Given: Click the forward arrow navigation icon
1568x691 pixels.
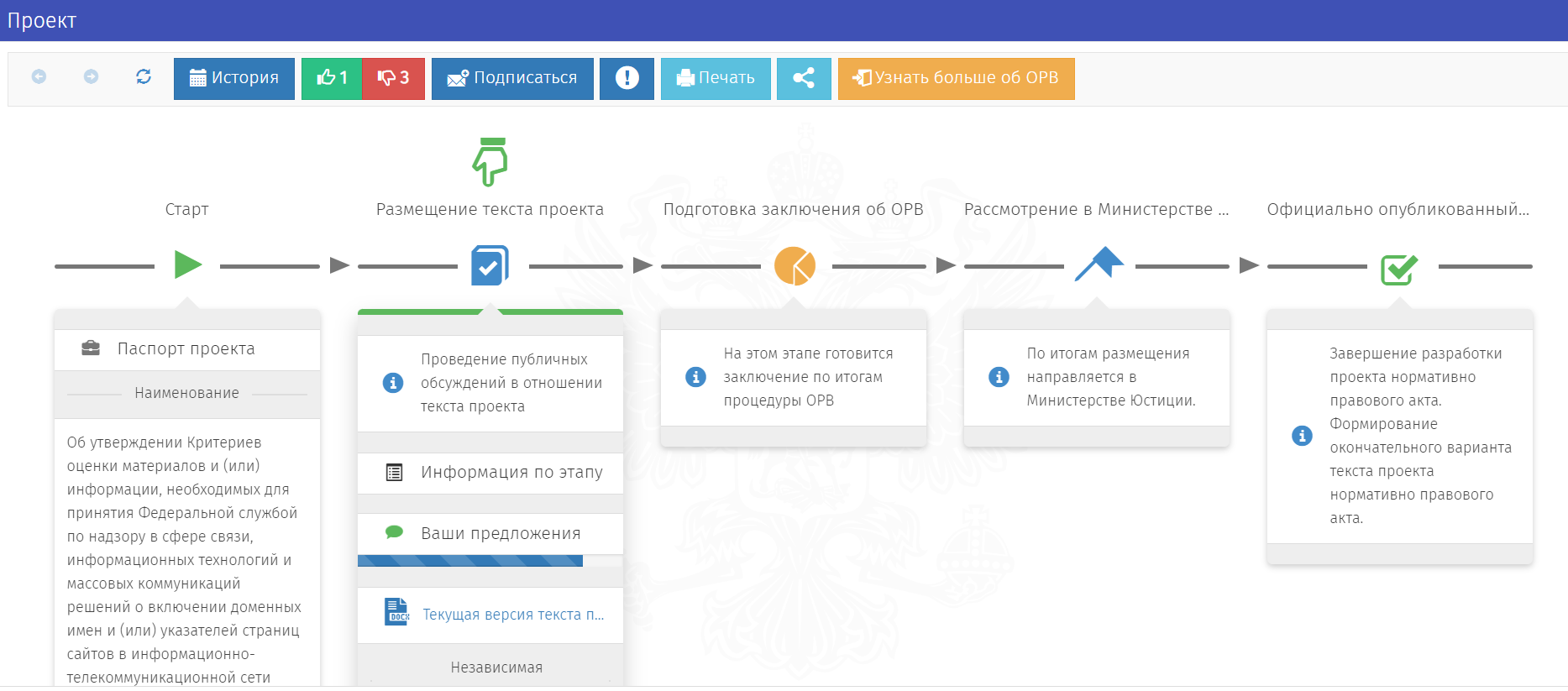Looking at the screenshot, I should coord(91,77).
